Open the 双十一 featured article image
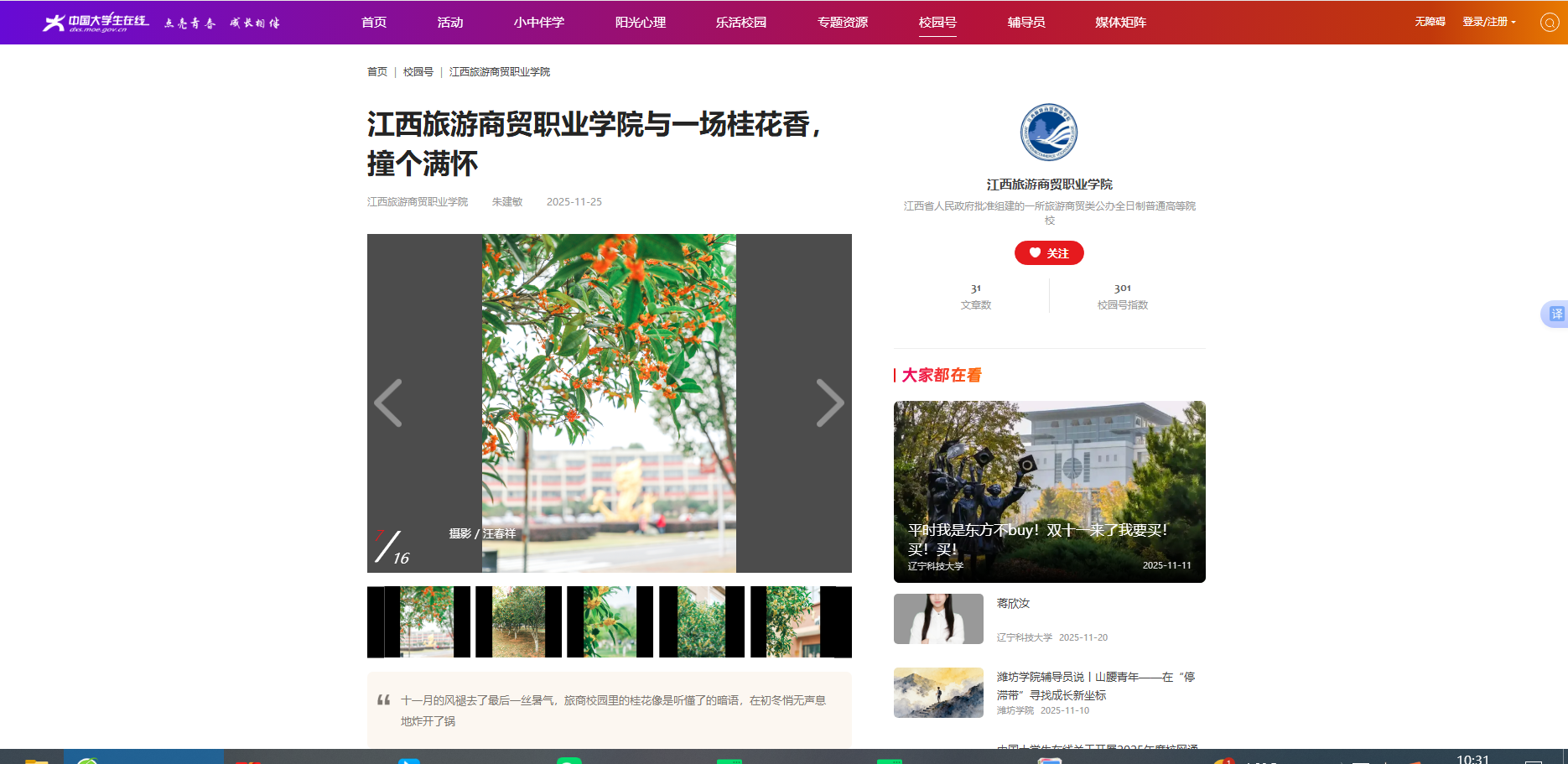Image resolution: width=1568 pixels, height=764 pixels. coord(1049,491)
